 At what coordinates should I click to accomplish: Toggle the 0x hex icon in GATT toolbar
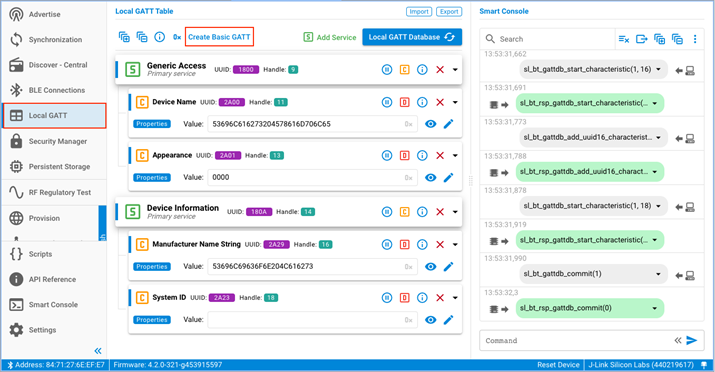[177, 37]
